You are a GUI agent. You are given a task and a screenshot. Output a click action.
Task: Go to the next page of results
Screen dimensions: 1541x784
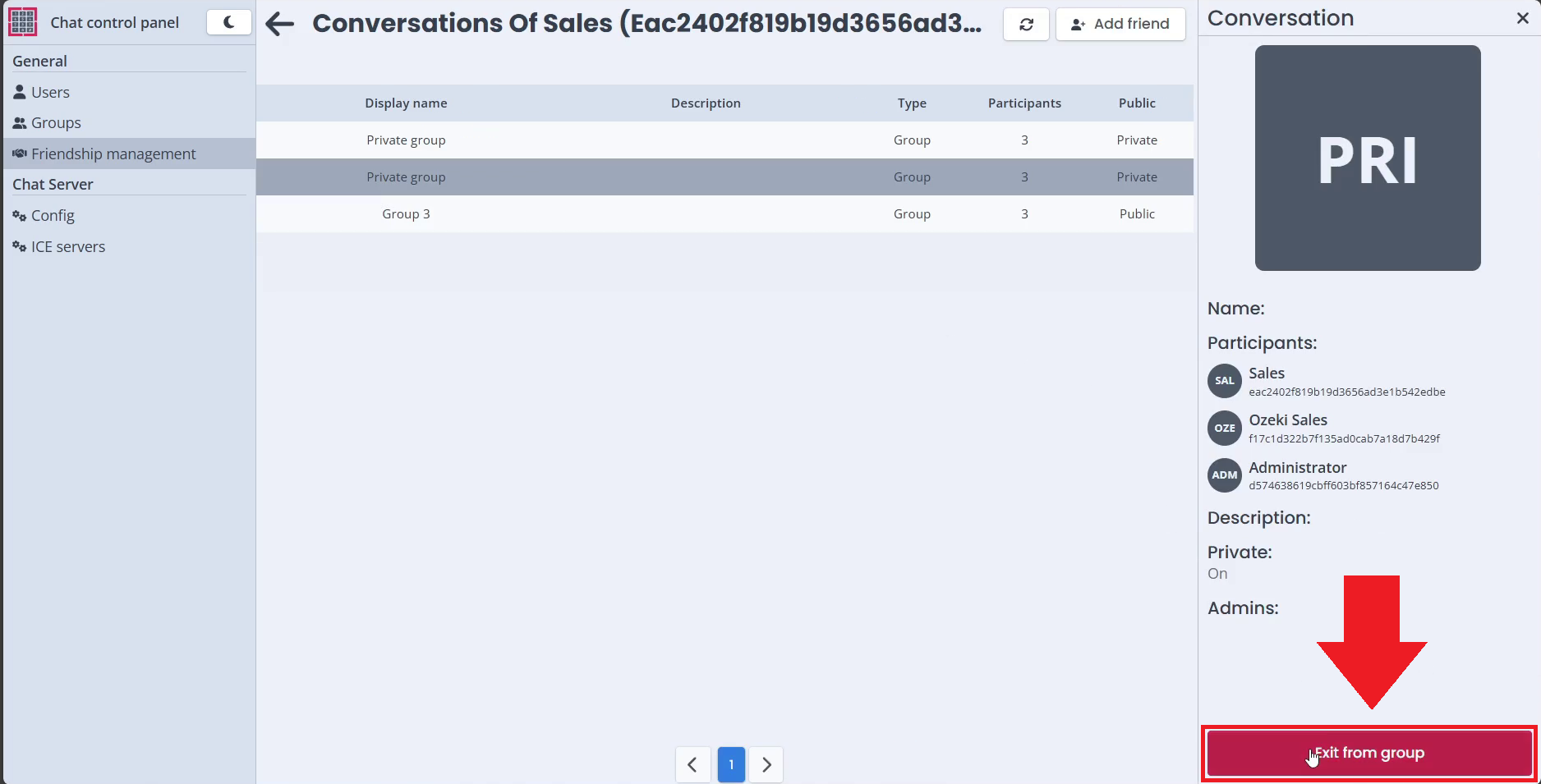766,764
